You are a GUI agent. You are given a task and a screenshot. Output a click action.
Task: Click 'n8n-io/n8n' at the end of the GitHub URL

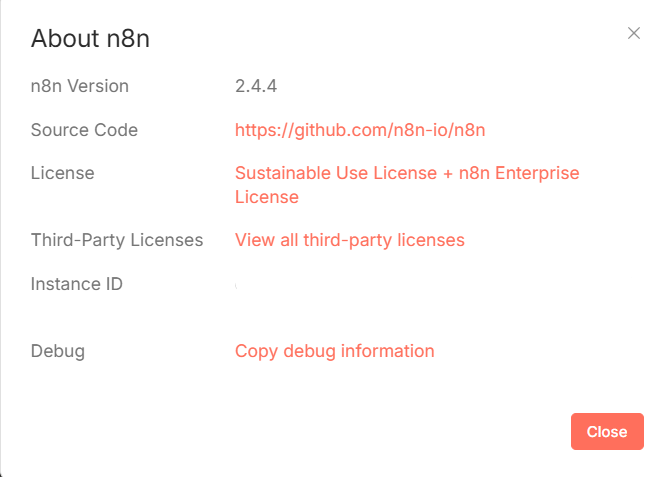(440, 130)
